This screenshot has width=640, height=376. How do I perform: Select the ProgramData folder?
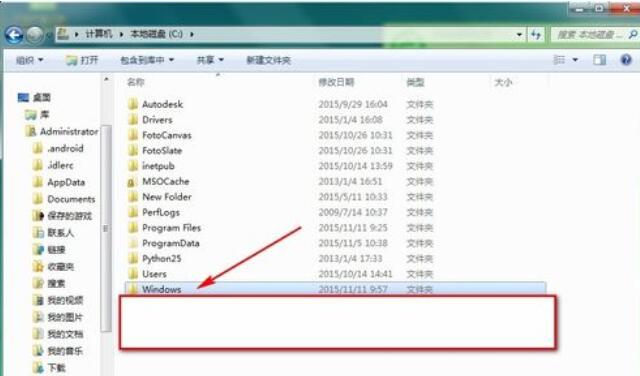pos(171,243)
